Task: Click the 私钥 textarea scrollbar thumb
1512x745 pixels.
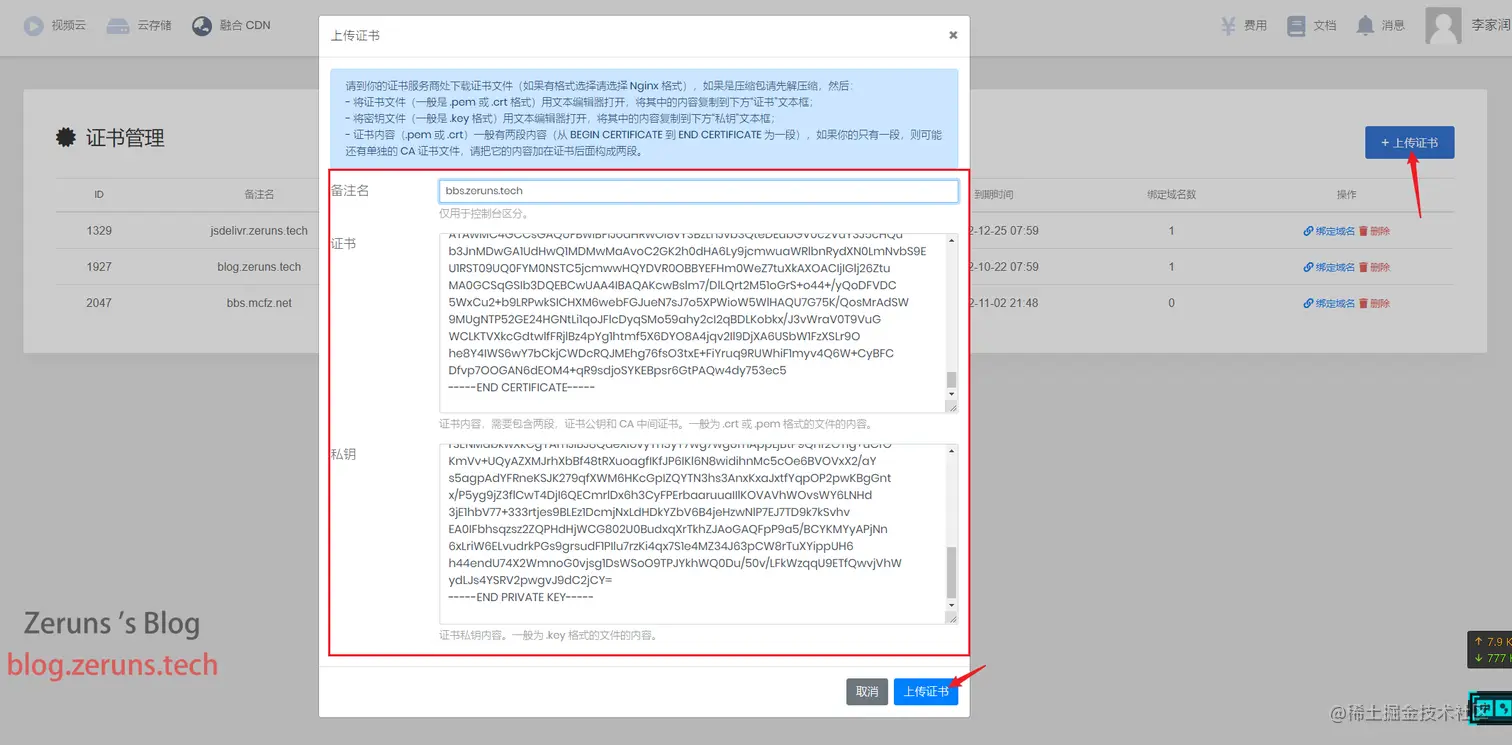Action: (952, 572)
